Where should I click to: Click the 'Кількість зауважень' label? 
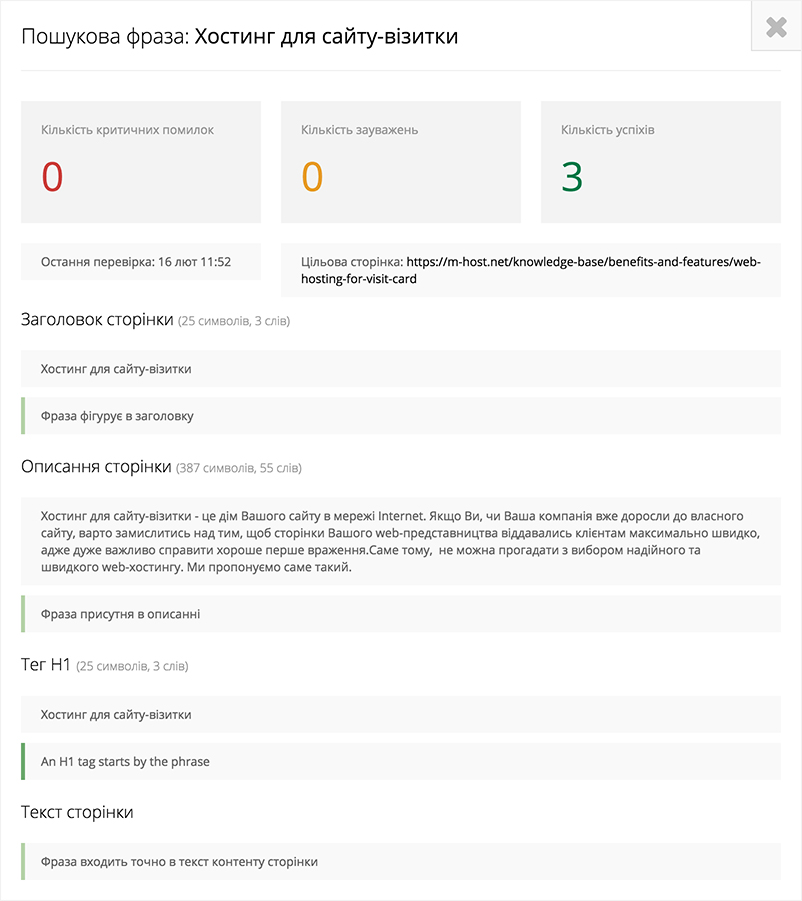(x=359, y=130)
